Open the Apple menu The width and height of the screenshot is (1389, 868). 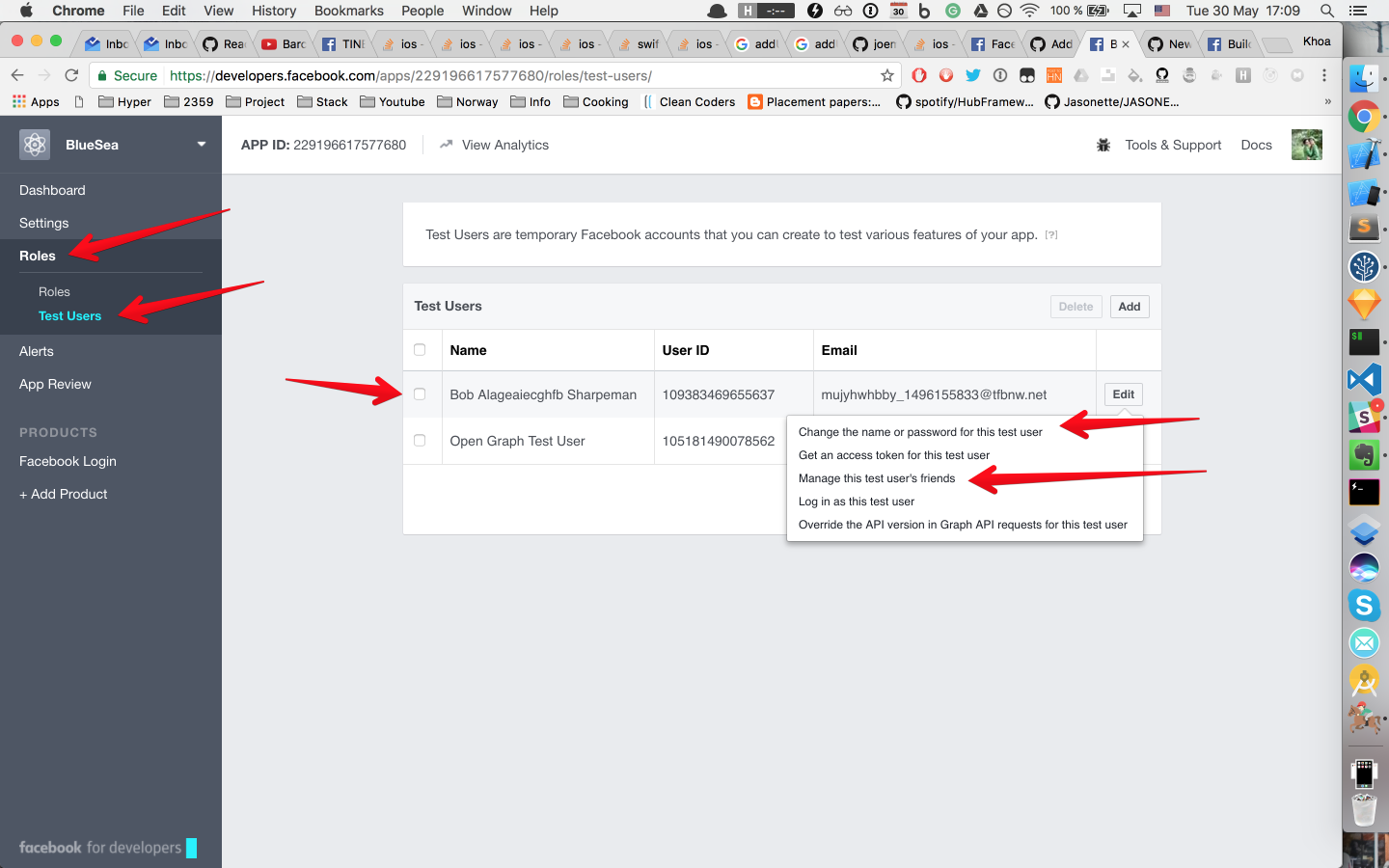[x=26, y=11]
